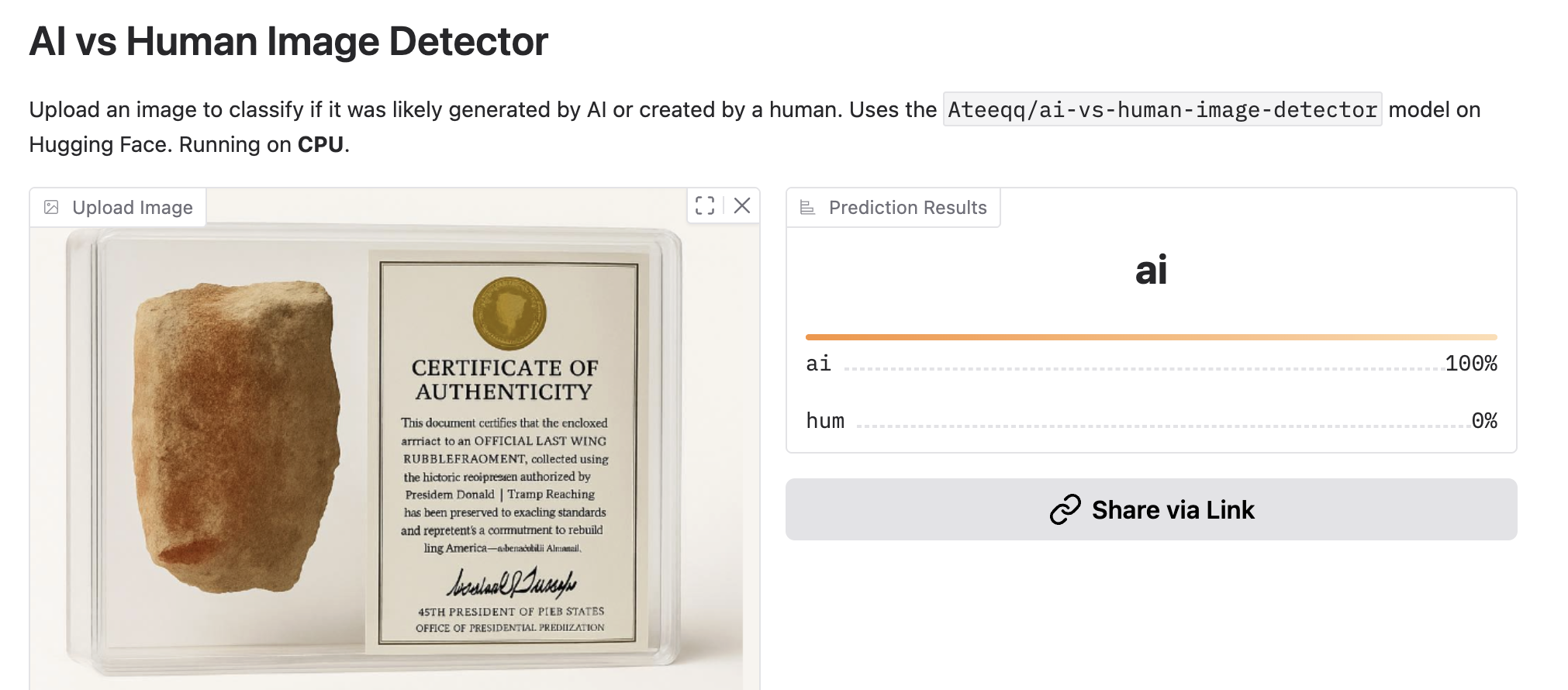Click the AI vs Human Image Detector title
Screen dimensions: 1568x690
(288, 42)
